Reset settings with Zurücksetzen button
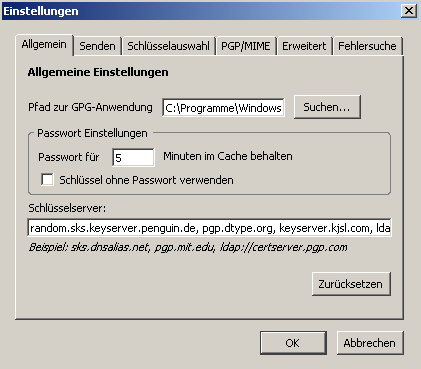Screen dimensions: 421x369 (351, 284)
